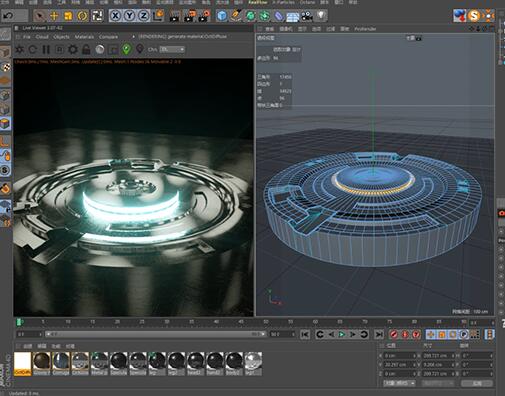
Task: Open the green array/cloner objects icon
Action: click(265, 16)
